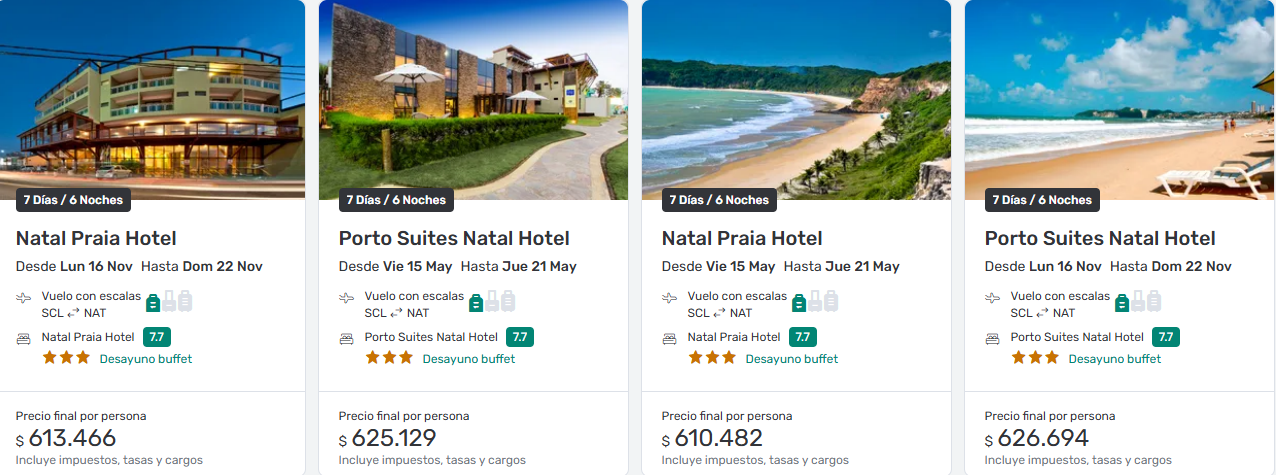Click the Desayuno buffet label in the $610.482 card
Screen dimensions: 1276x475
(792, 359)
